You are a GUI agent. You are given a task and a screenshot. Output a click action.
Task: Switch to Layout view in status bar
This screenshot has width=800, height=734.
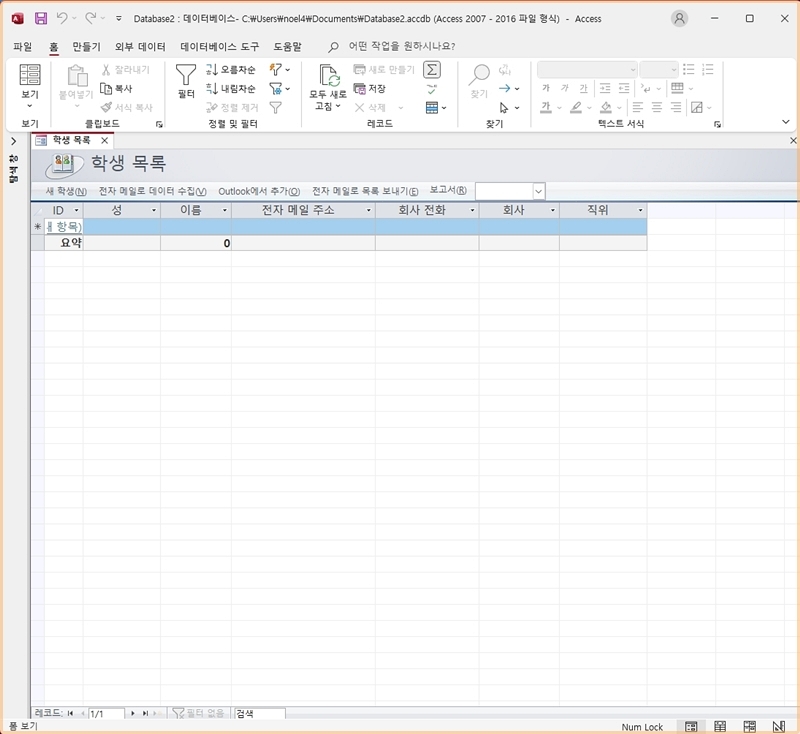749,726
